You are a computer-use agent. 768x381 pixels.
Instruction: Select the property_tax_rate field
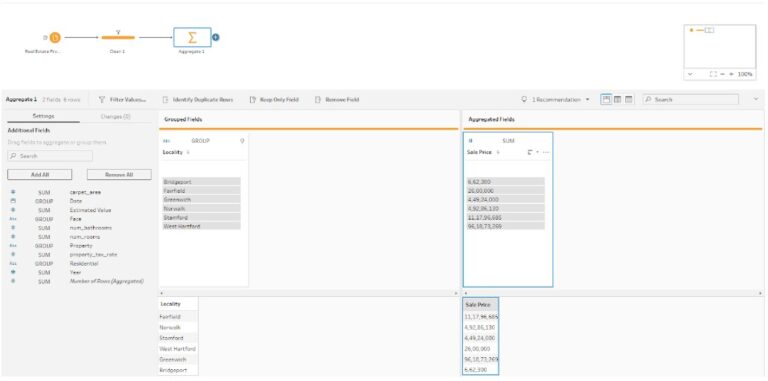click(93, 255)
